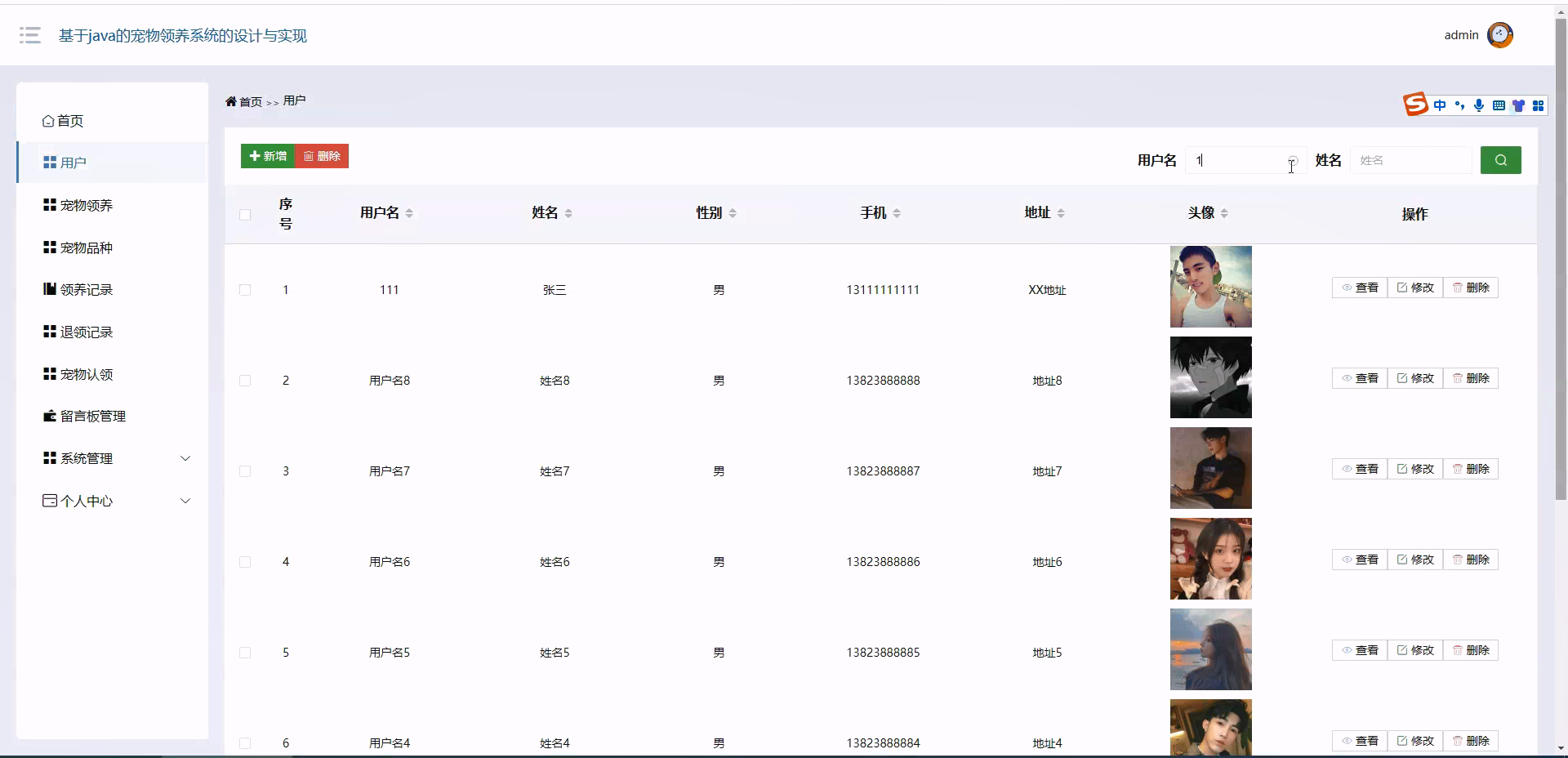Tick the checkbox for 用户名8 row
This screenshot has width=1568, height=758.
click(x=245, y=381)
